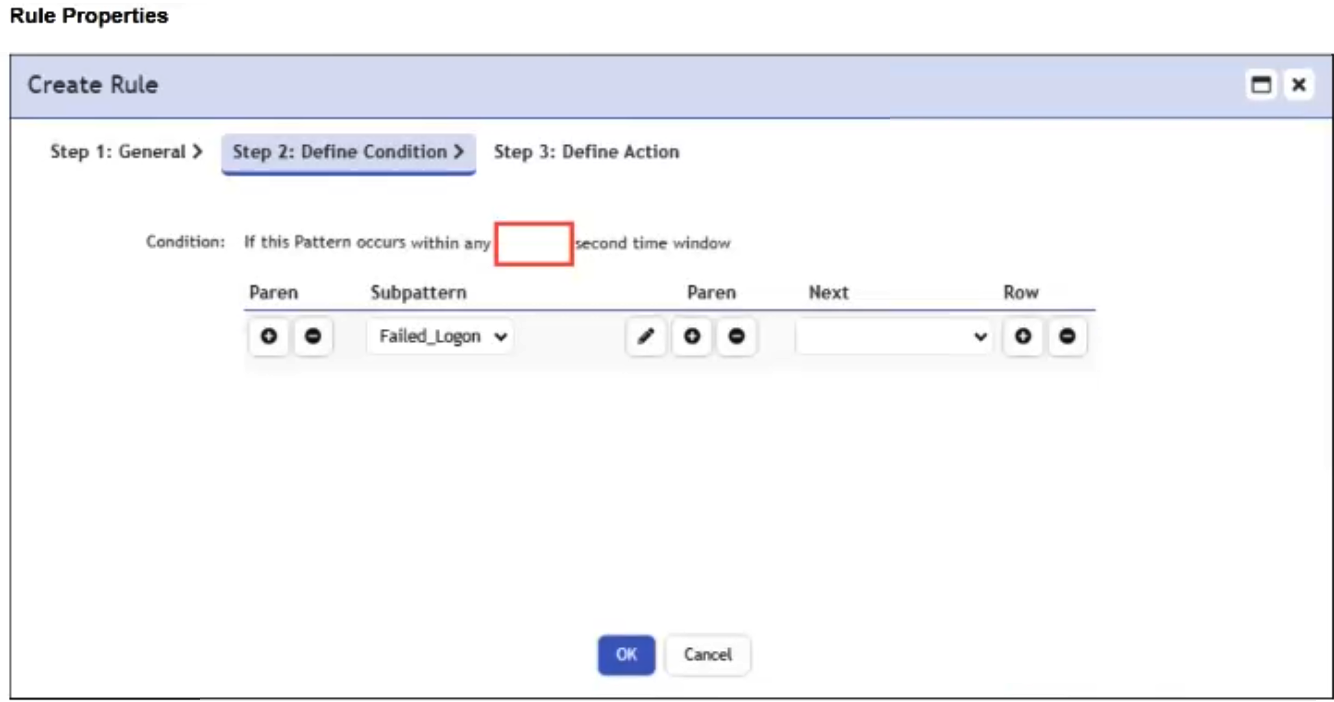Cancel the rule creation

[708, 655]
